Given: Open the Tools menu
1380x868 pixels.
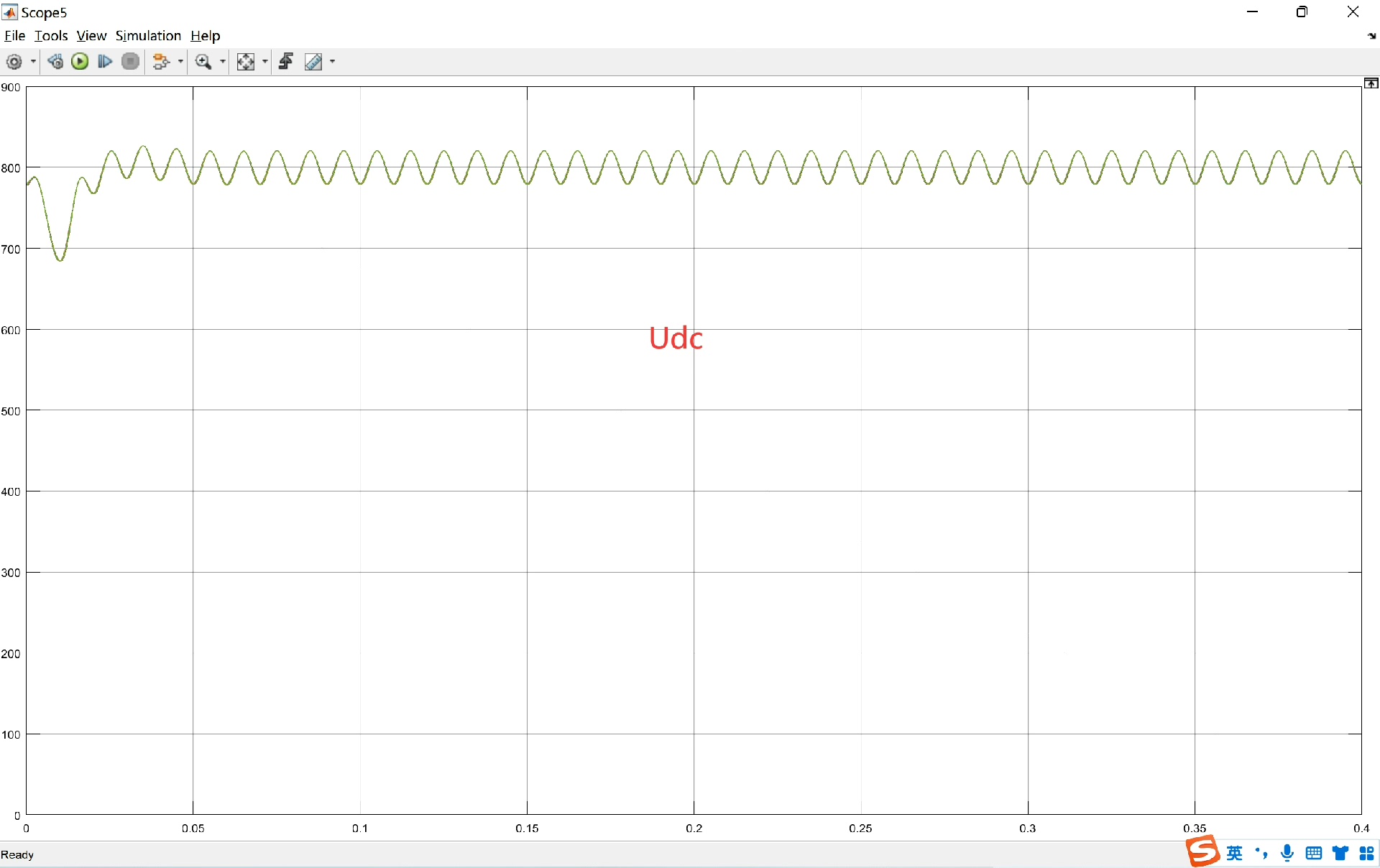Looking at the screenshot, I should 51,36.
